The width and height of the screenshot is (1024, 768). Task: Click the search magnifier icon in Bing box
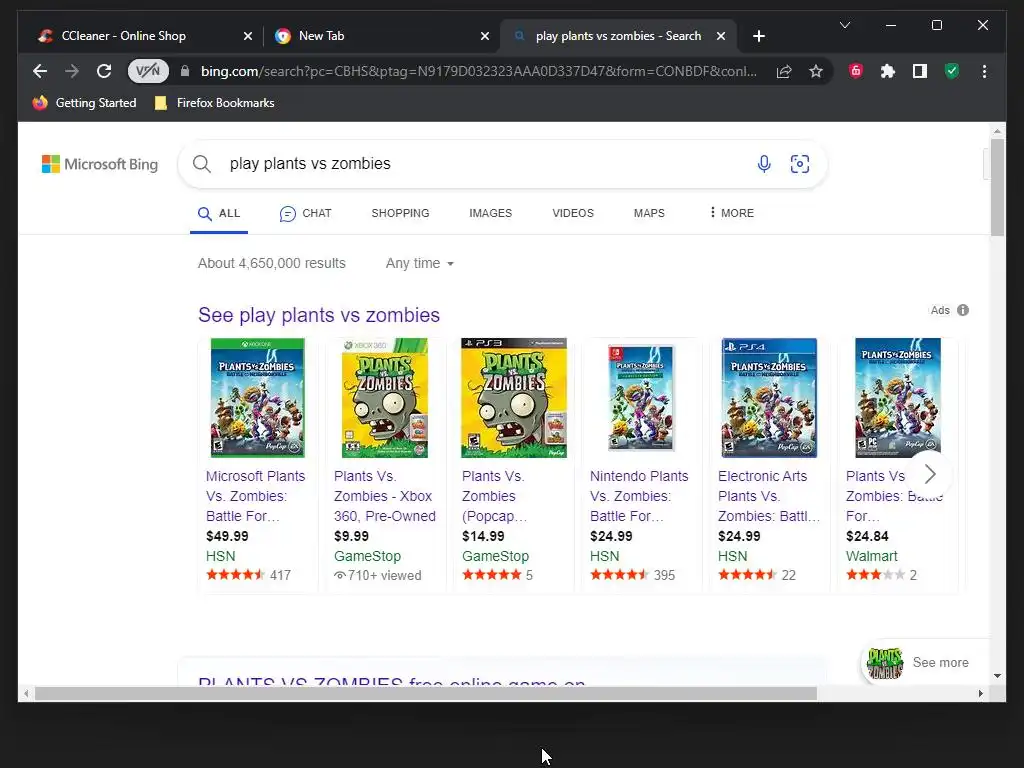pos(202,164)
